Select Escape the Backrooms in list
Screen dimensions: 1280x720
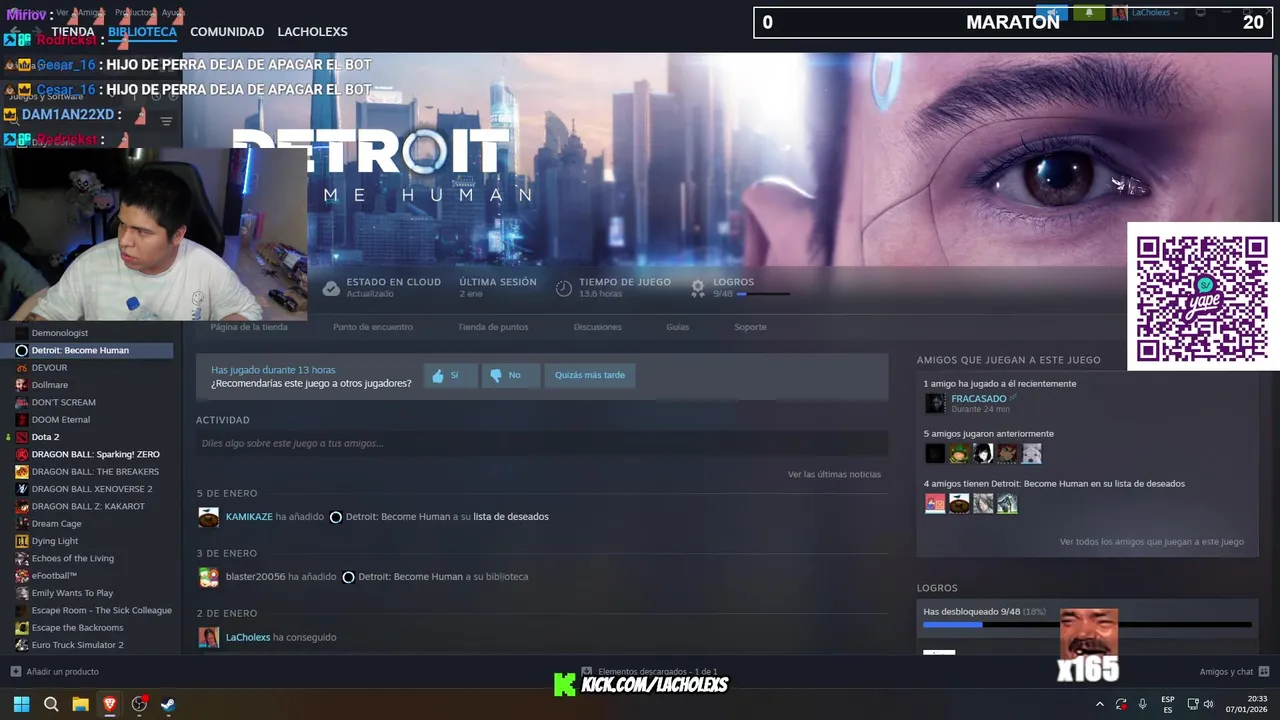tap(77, 628)
